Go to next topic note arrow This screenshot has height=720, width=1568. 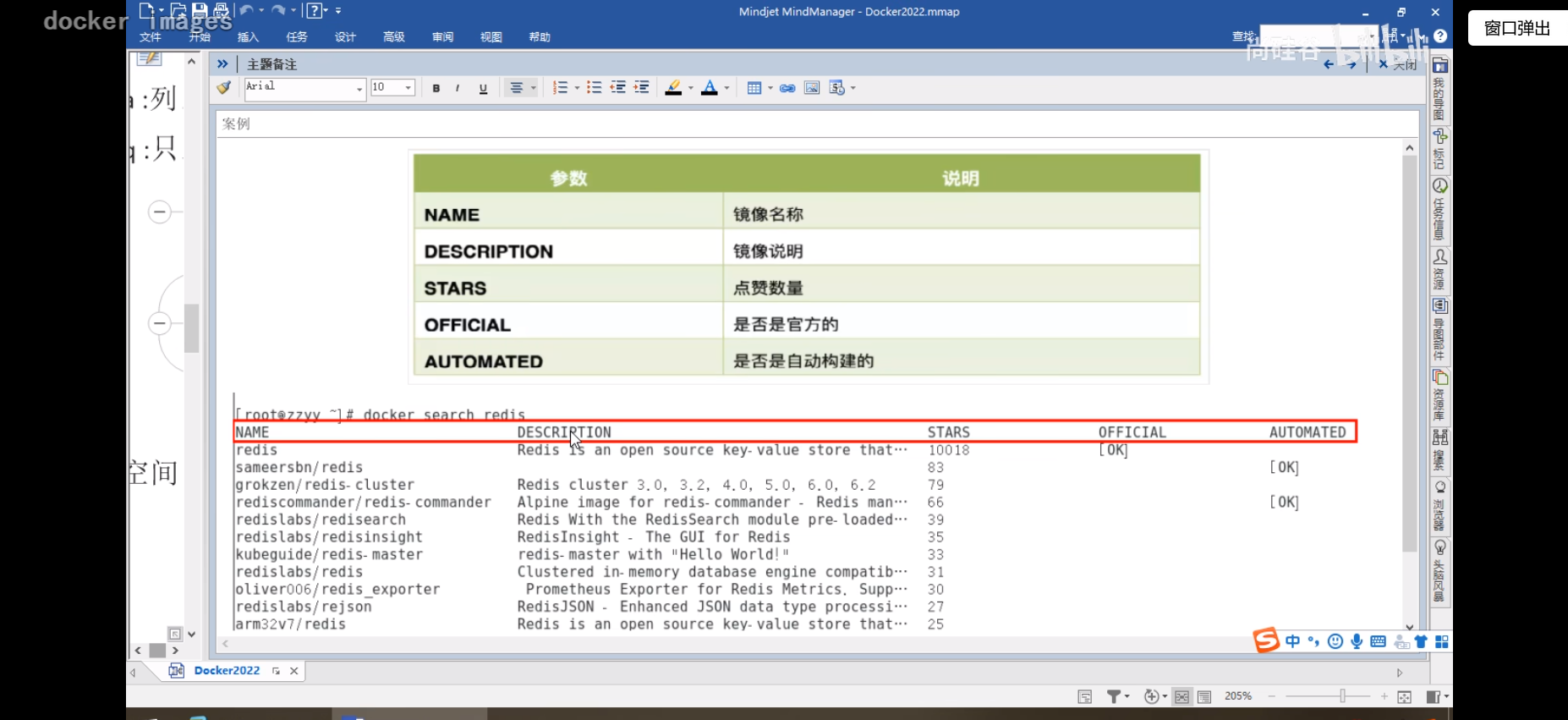tap(1351, 64)
